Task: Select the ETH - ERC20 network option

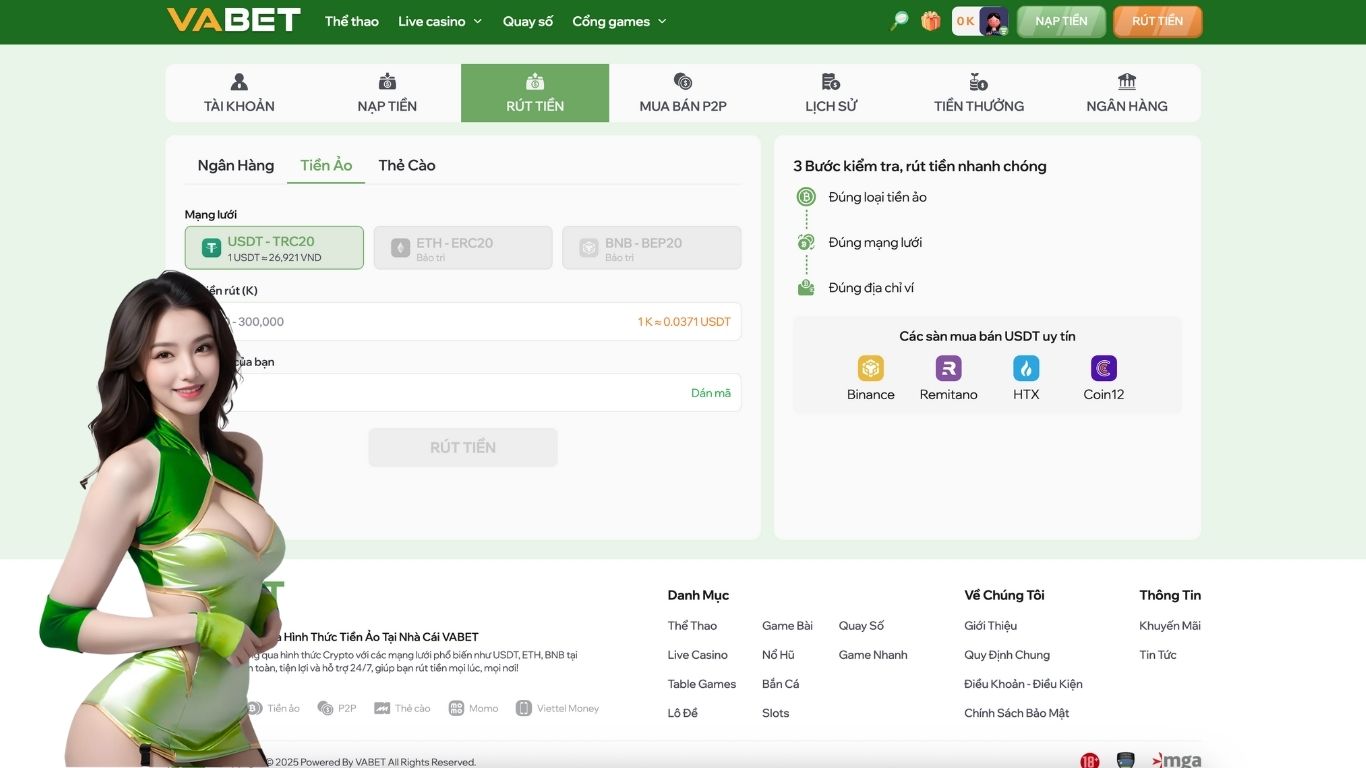Action: point(463,248)
